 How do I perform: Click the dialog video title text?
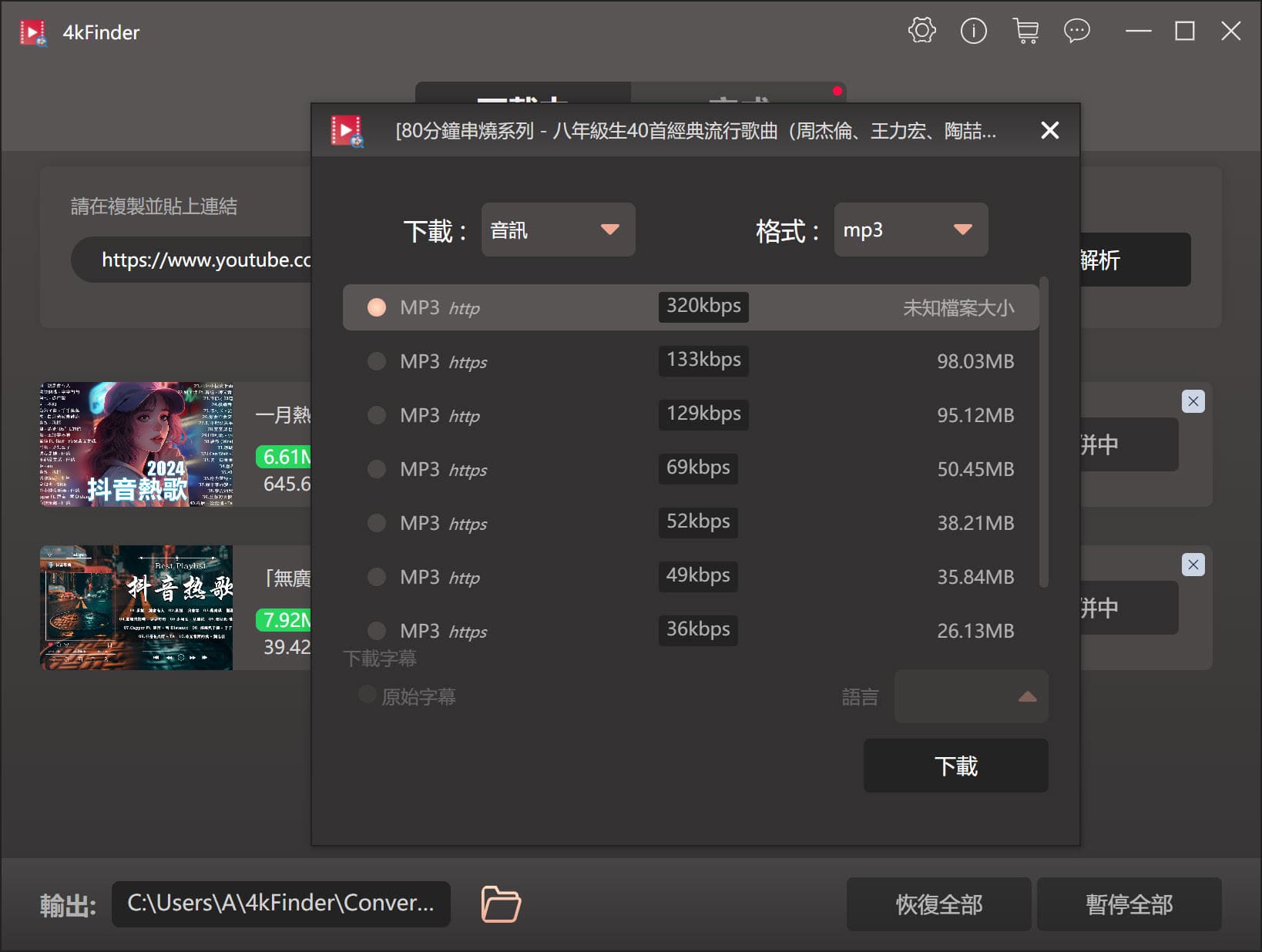tap(696, 131)
